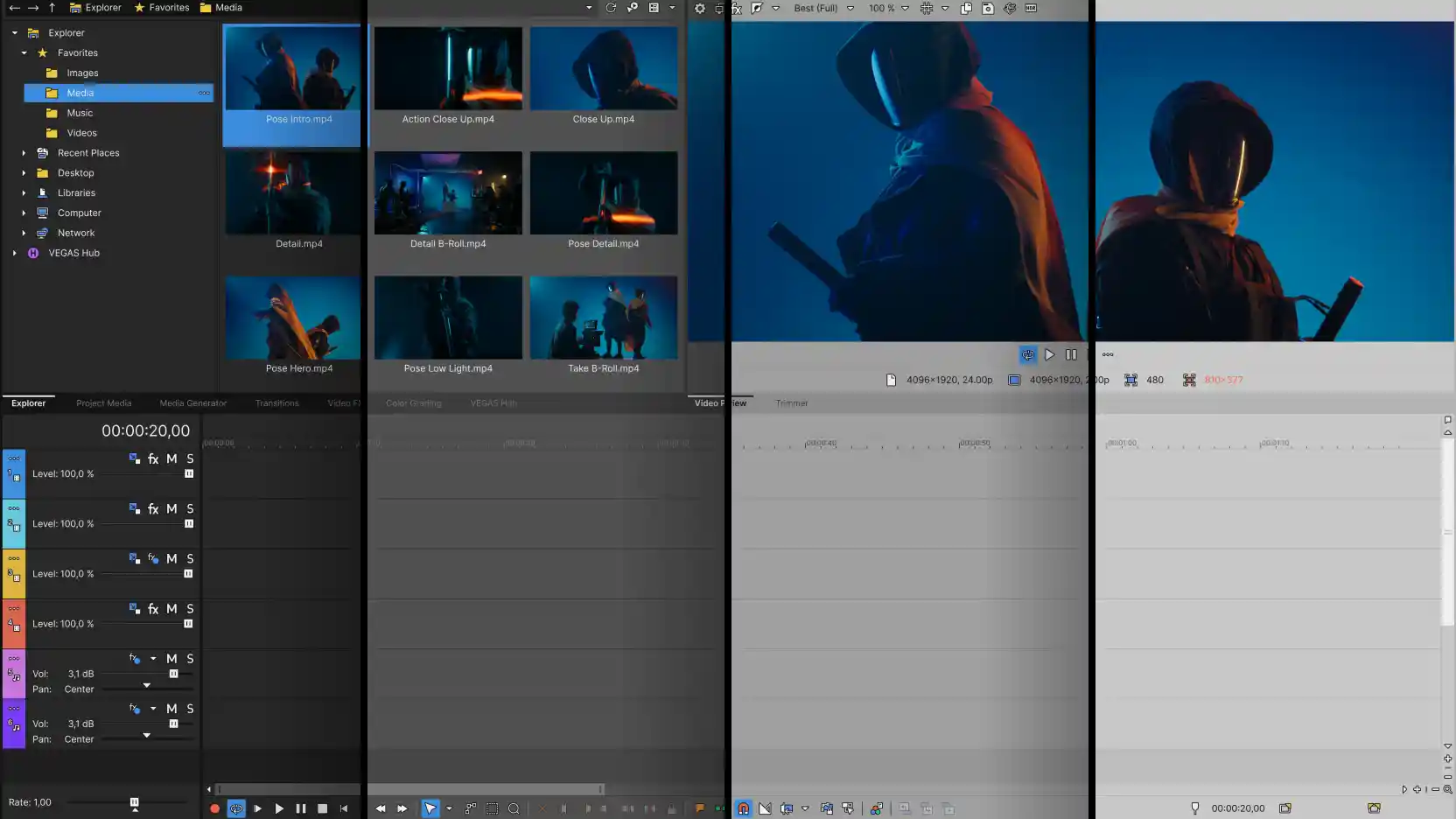Viewport: 1456px width, 819px height.
Task: Switch to the Transitions tab
Action: pyautogui.click(x=276, y=403)
